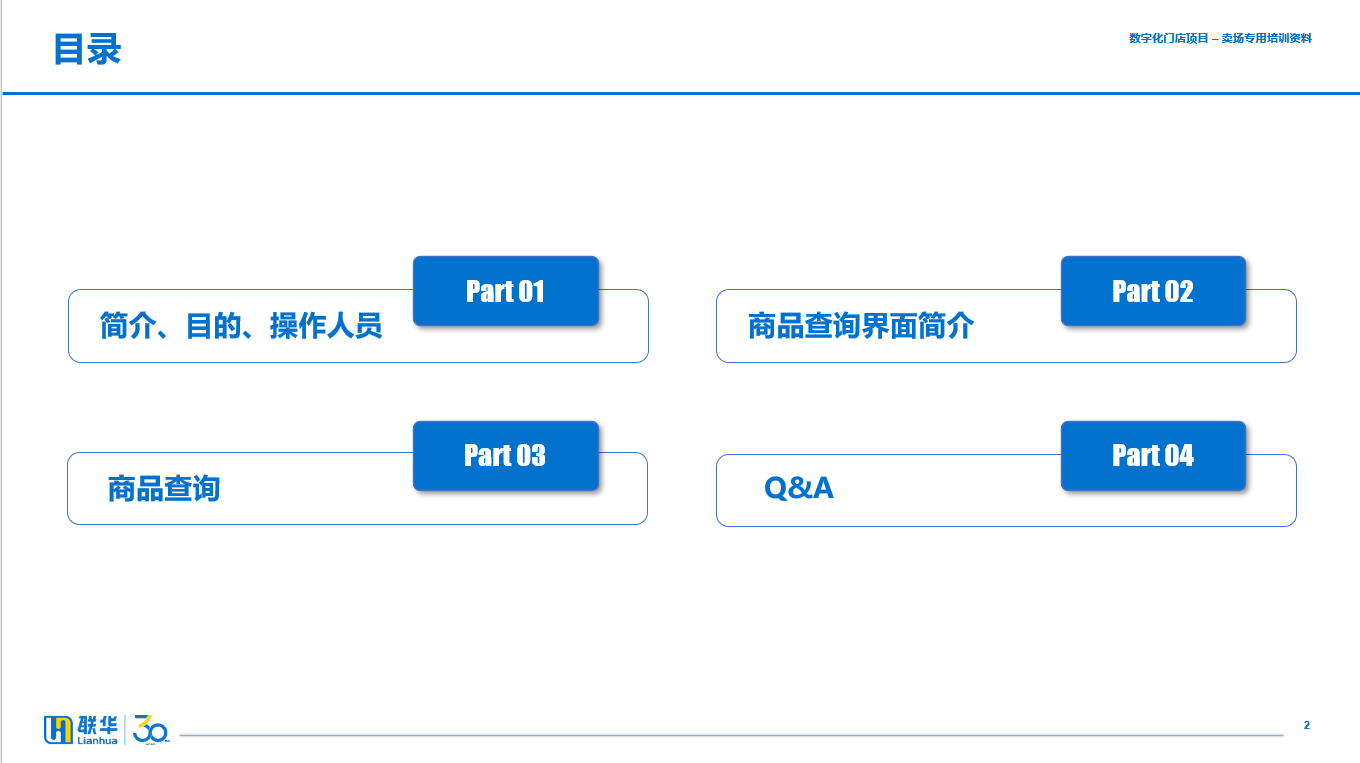Click the Lianhua "H" logo icon
1360x763 pixels.
58,729
